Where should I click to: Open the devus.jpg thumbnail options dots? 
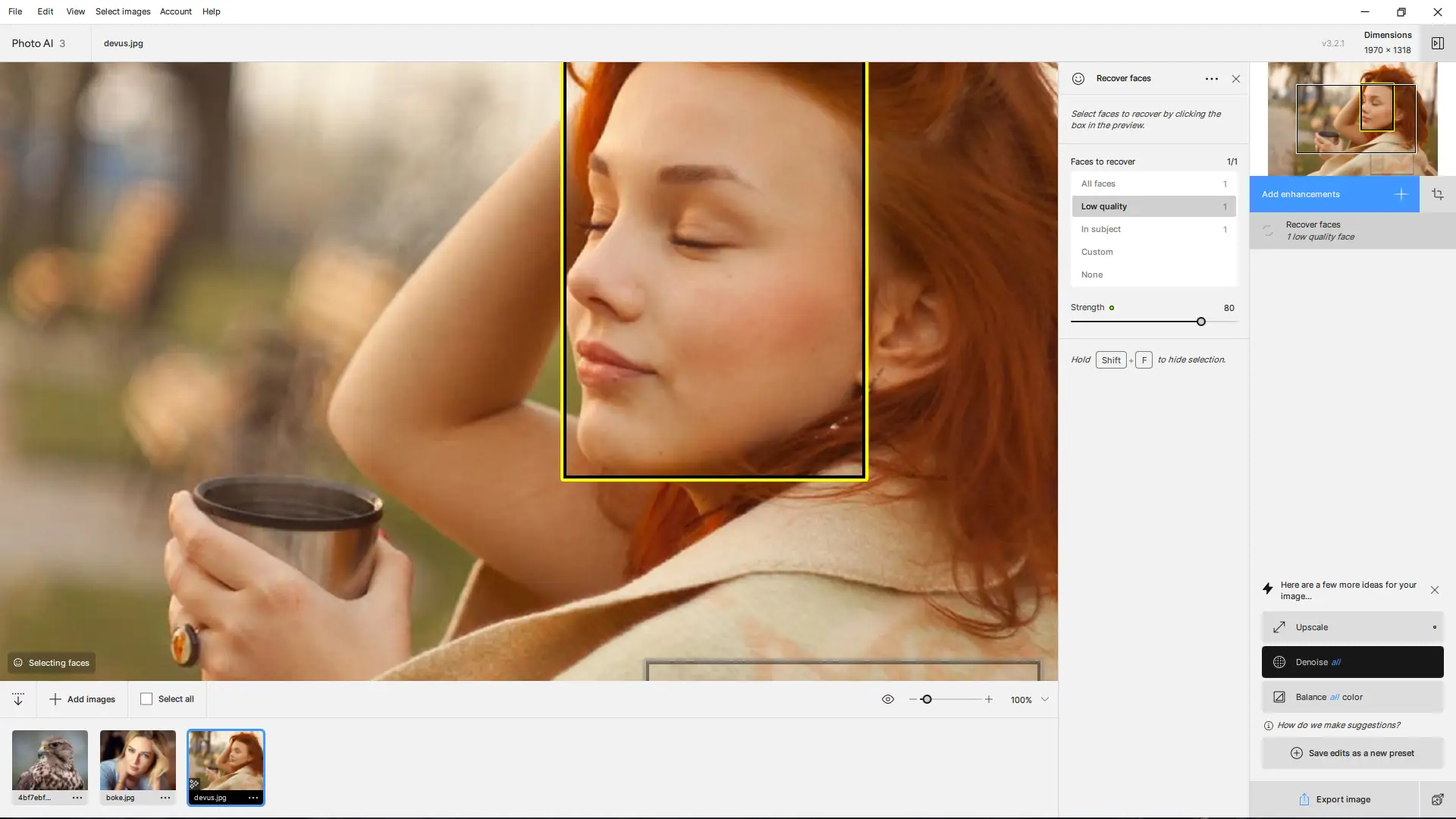pyautogui.click(x=253, y=798)
